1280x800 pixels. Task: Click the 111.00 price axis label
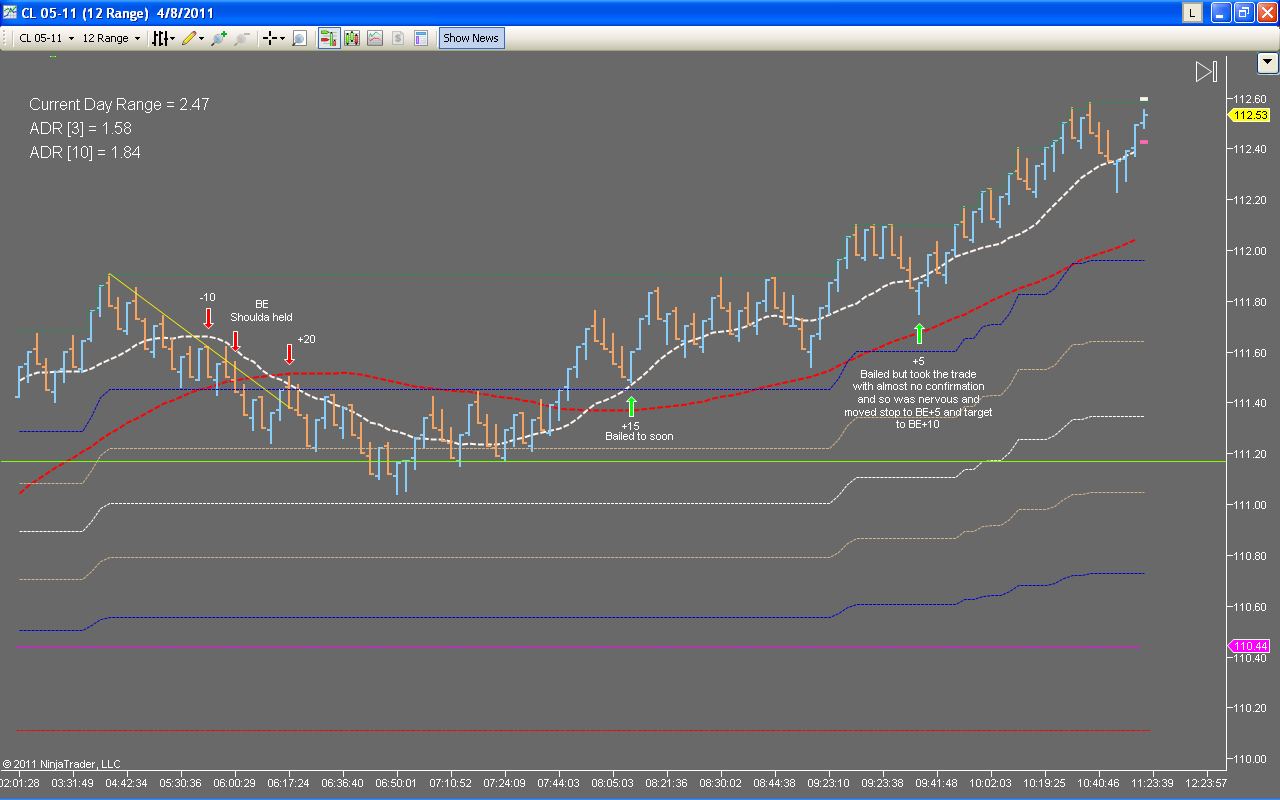(1250, 505)
